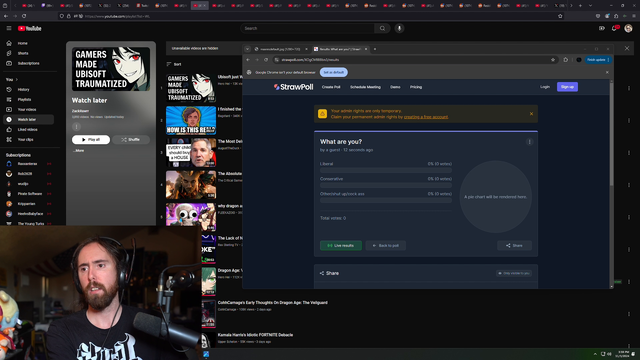The image size is (640, 360).
Task: Go back in the Chrome window
Action: 248,60
